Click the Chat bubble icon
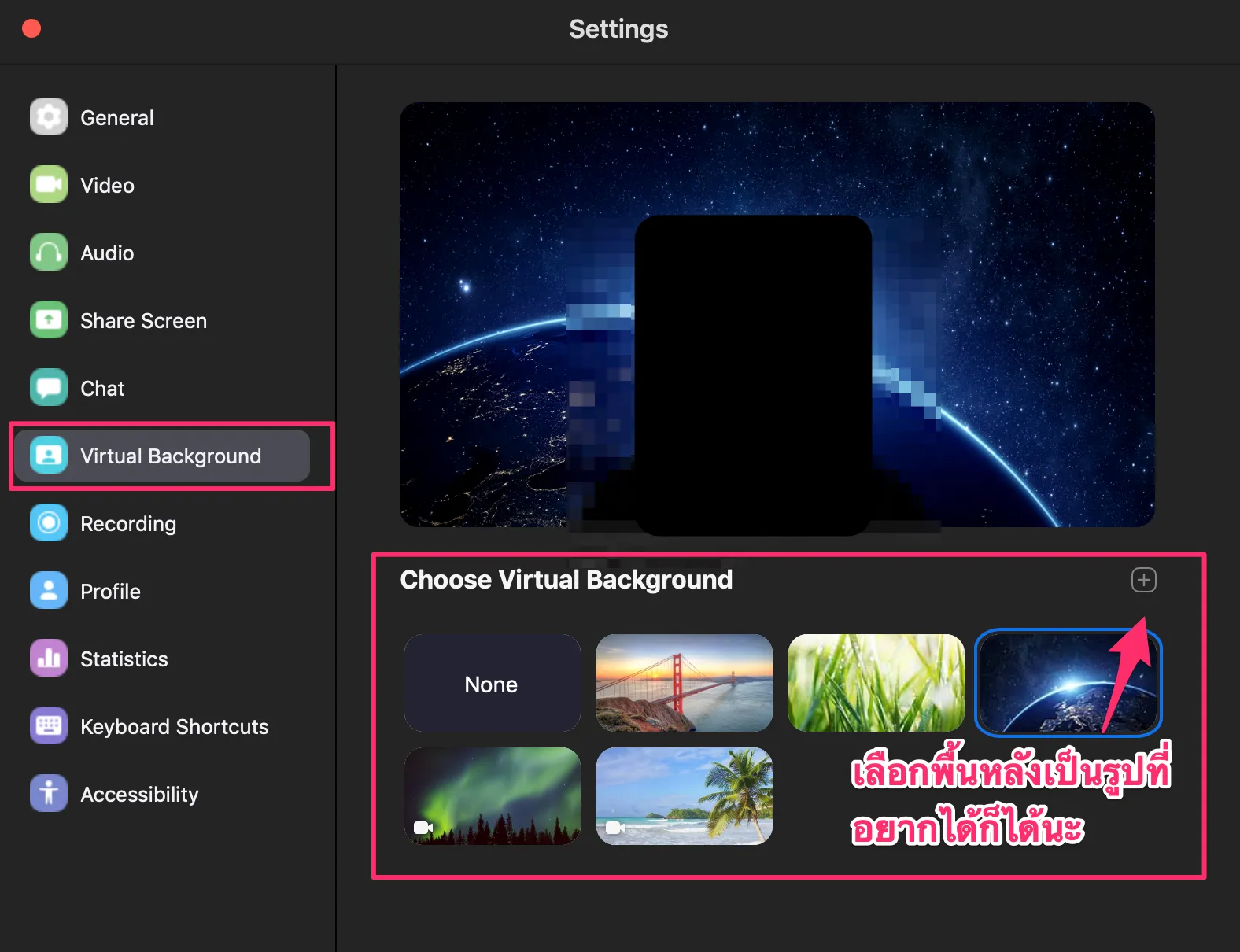 click(x=49, y=388)
